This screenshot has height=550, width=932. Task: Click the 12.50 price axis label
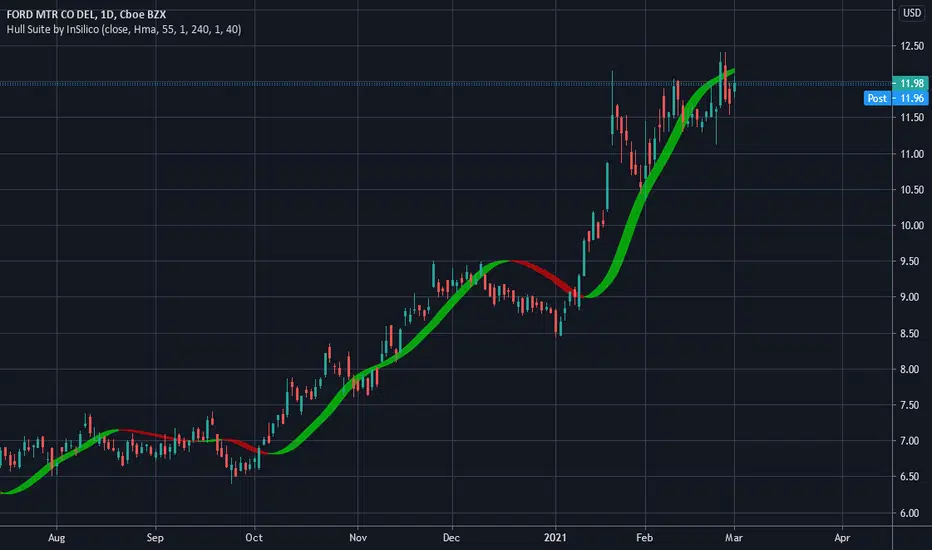[912, 46]
